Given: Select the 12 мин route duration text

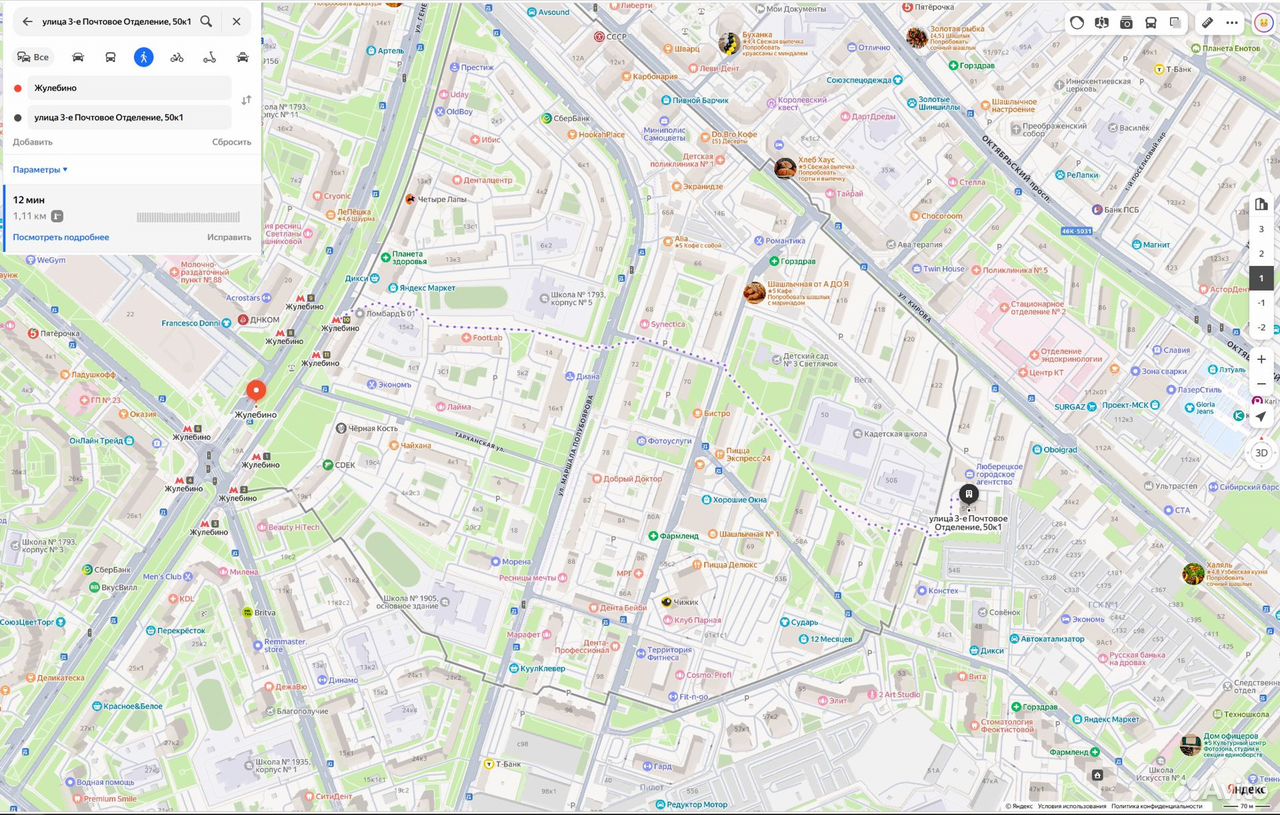Looking at the screenshot, I should coord(29,200).
